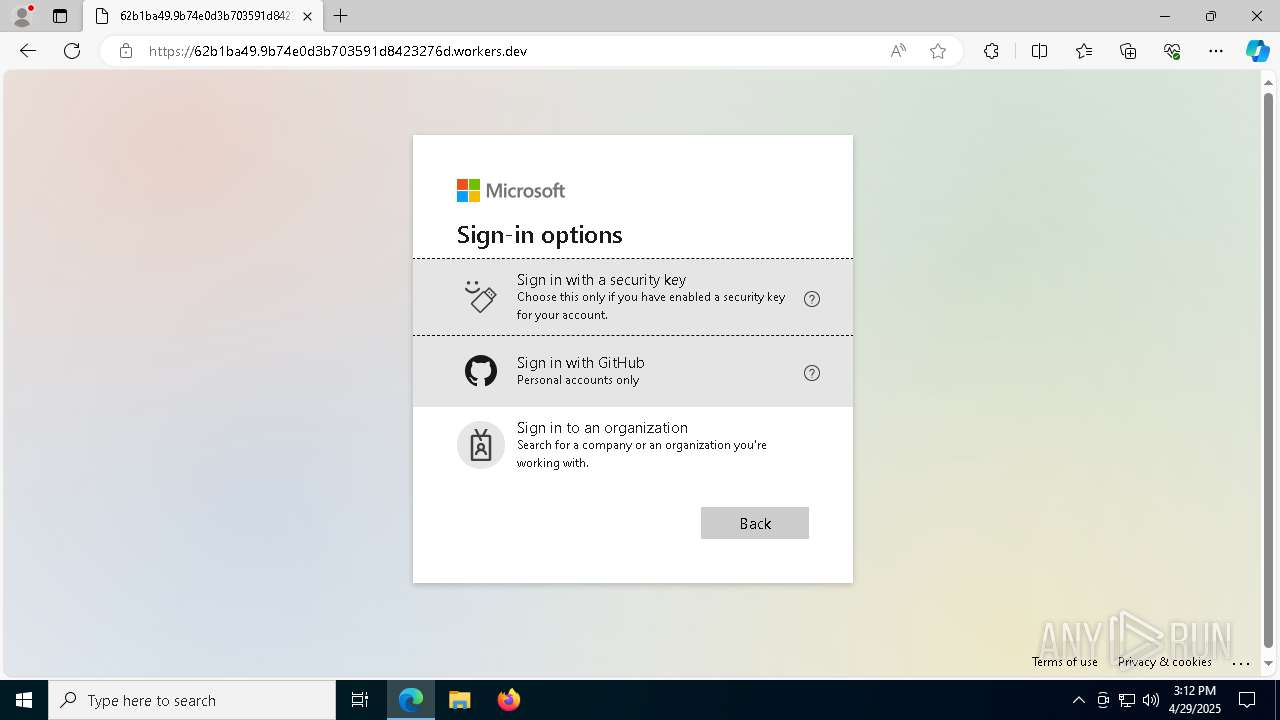Open the browser profile icon
1280x720 pixels.
coord(22,16)
